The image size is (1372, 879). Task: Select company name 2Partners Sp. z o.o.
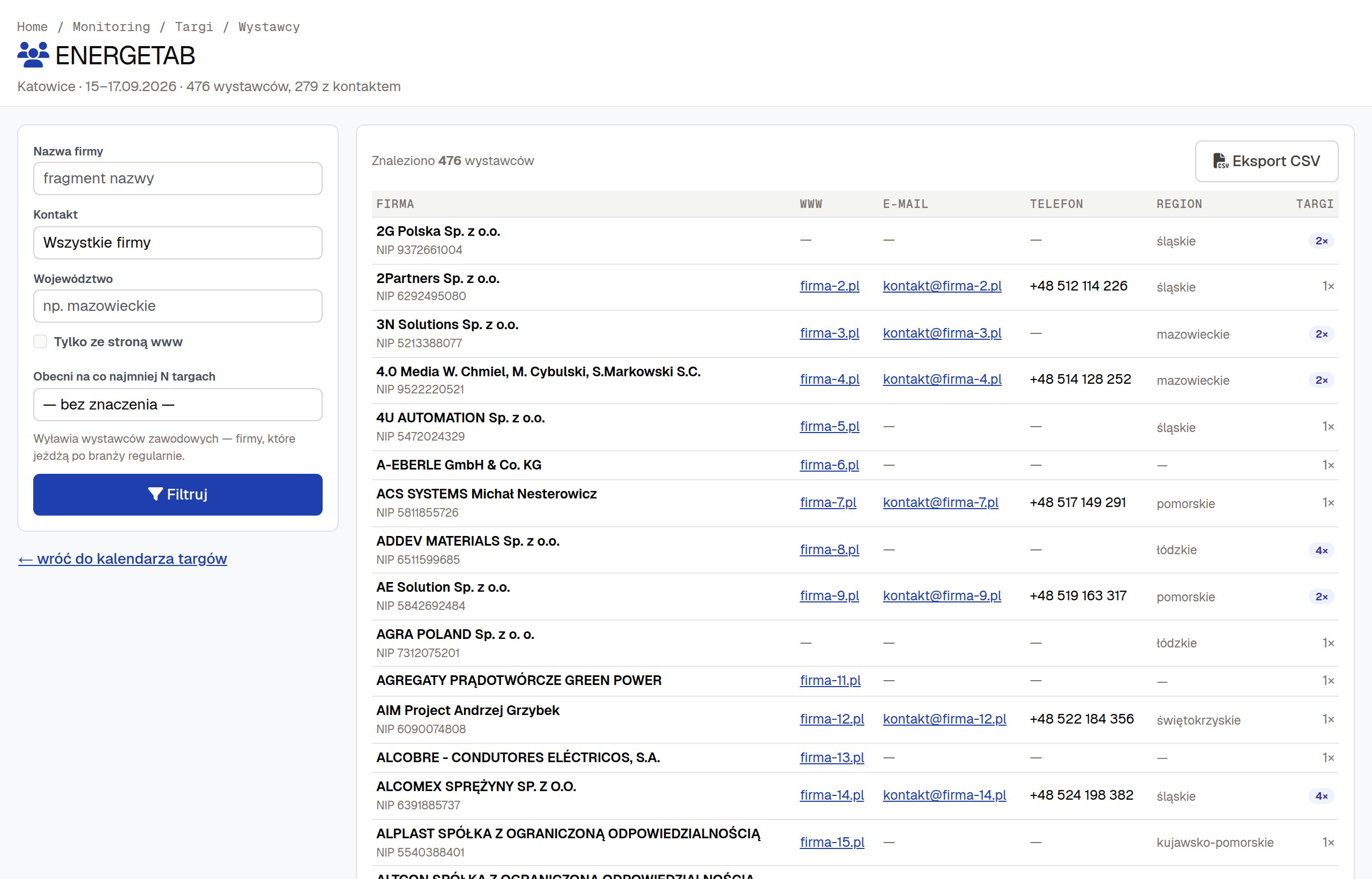click(x=438, y=279)
